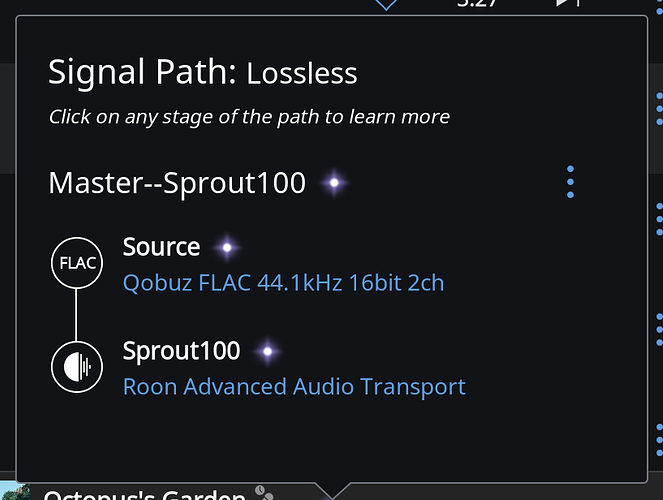Select the bold Sprout100 stage label
The image size is (663, 500).
(x=181, y=351)
